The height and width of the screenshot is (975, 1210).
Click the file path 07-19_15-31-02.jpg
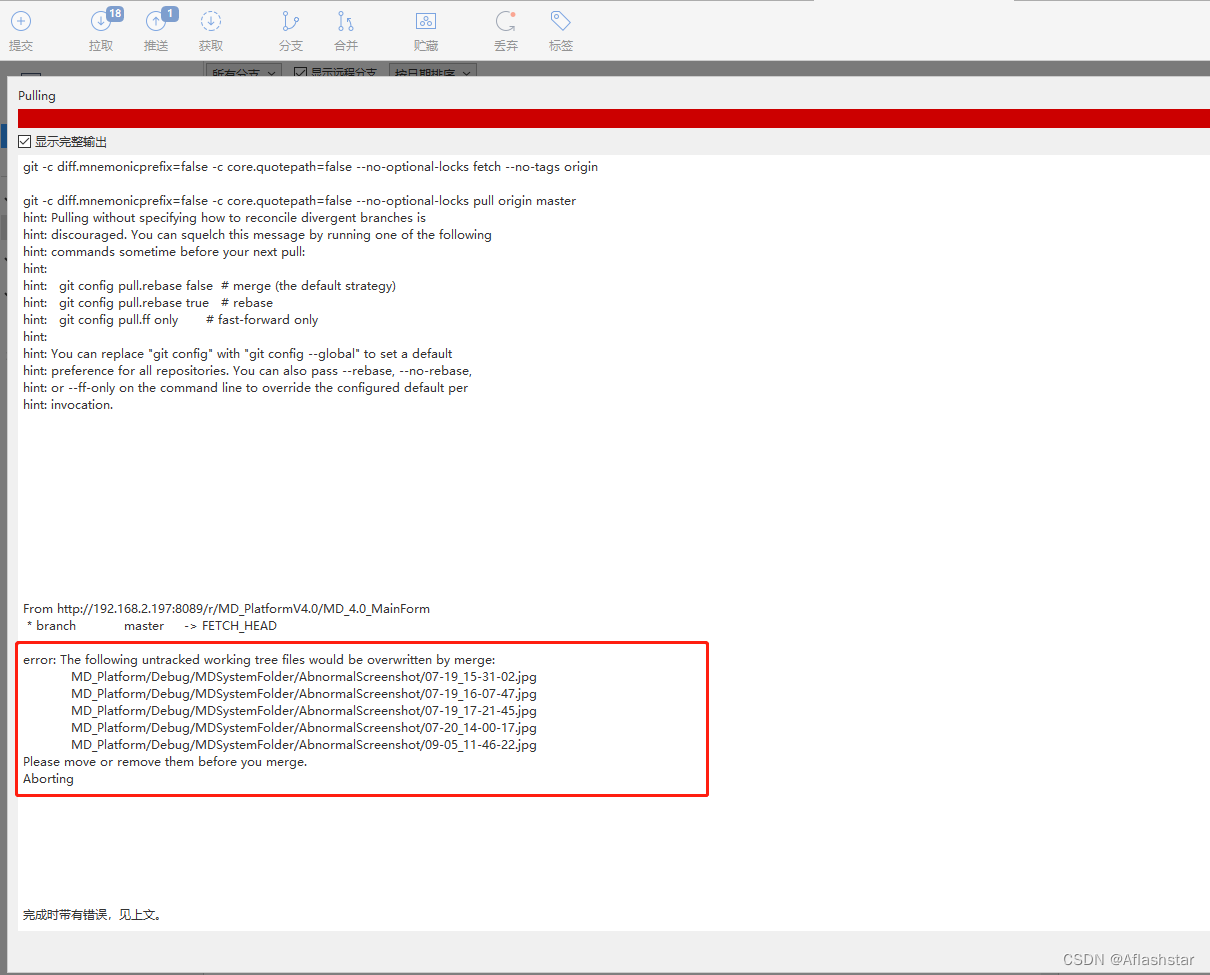coord(304,676)
